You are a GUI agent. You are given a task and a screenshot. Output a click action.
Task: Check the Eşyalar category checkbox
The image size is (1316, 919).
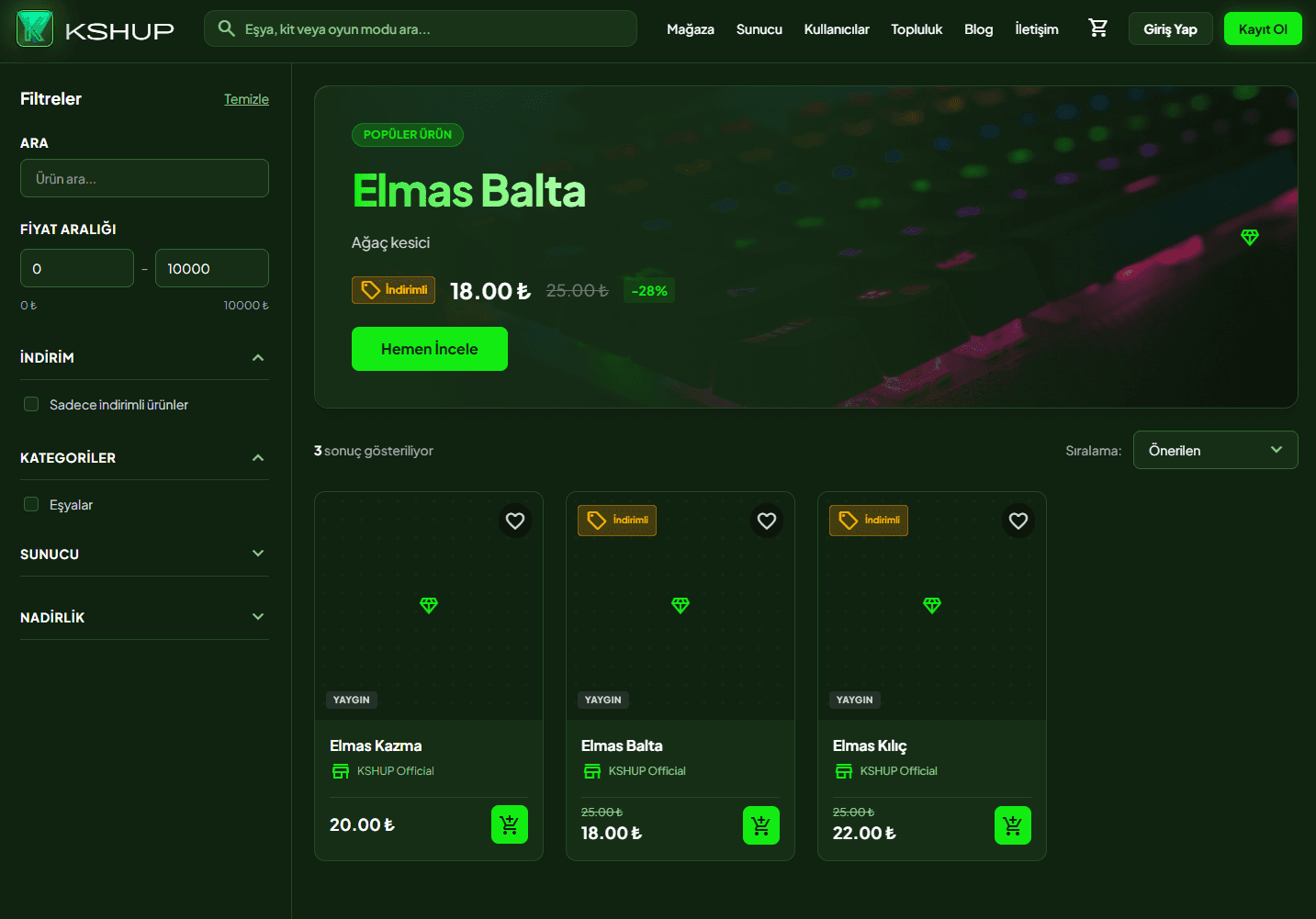[31, 504]
